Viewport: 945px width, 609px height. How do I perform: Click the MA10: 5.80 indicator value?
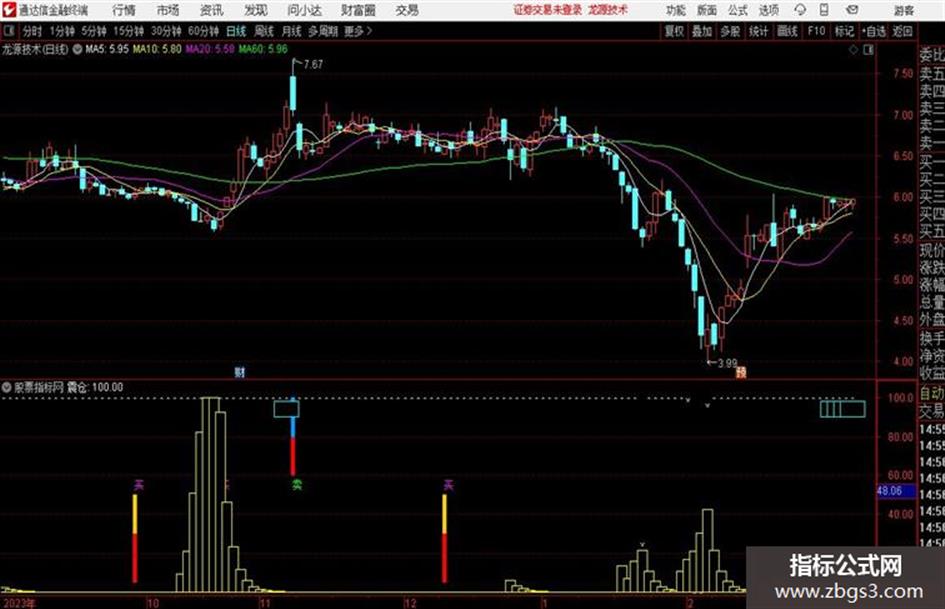[x=157, y=49]
